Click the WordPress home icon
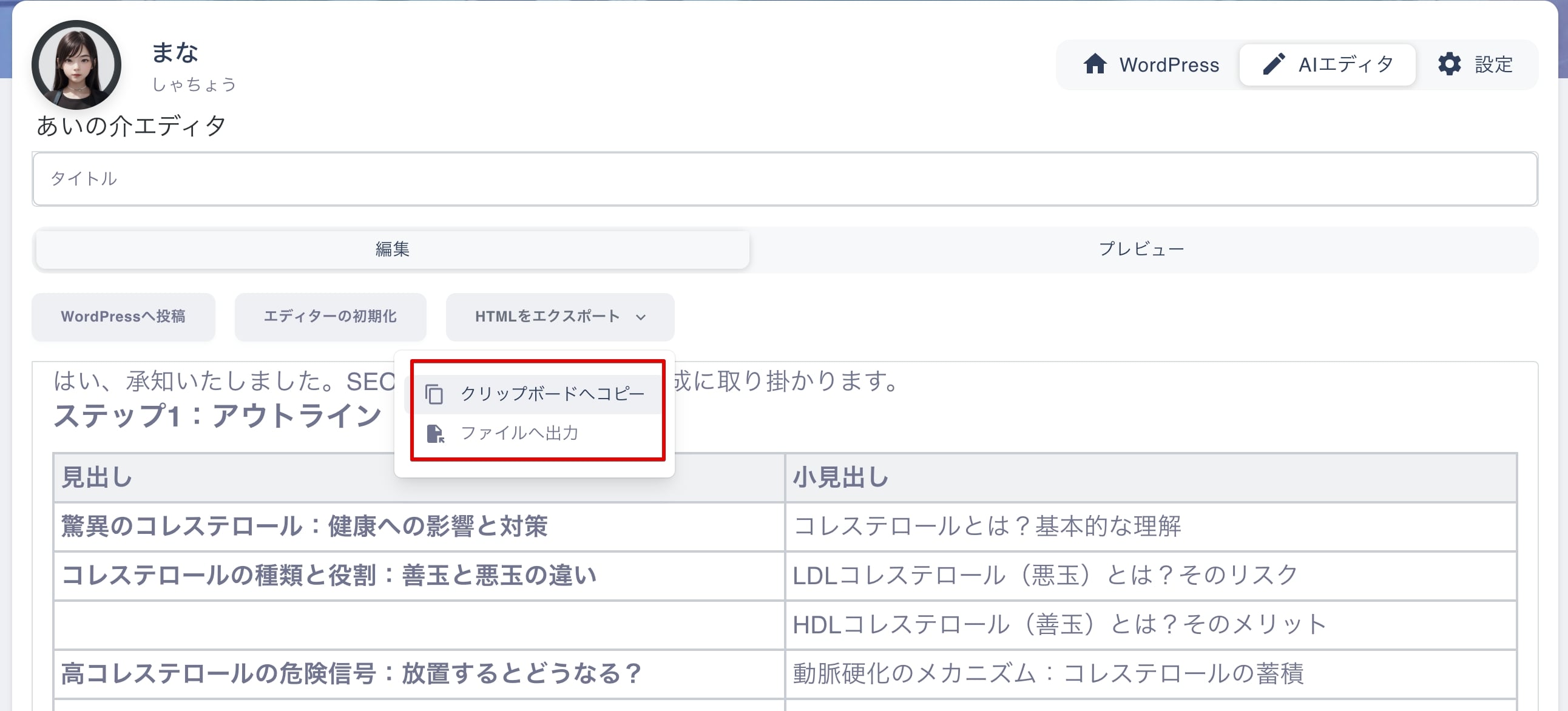Viewport: 1568px width, 711px height. 1095,64
